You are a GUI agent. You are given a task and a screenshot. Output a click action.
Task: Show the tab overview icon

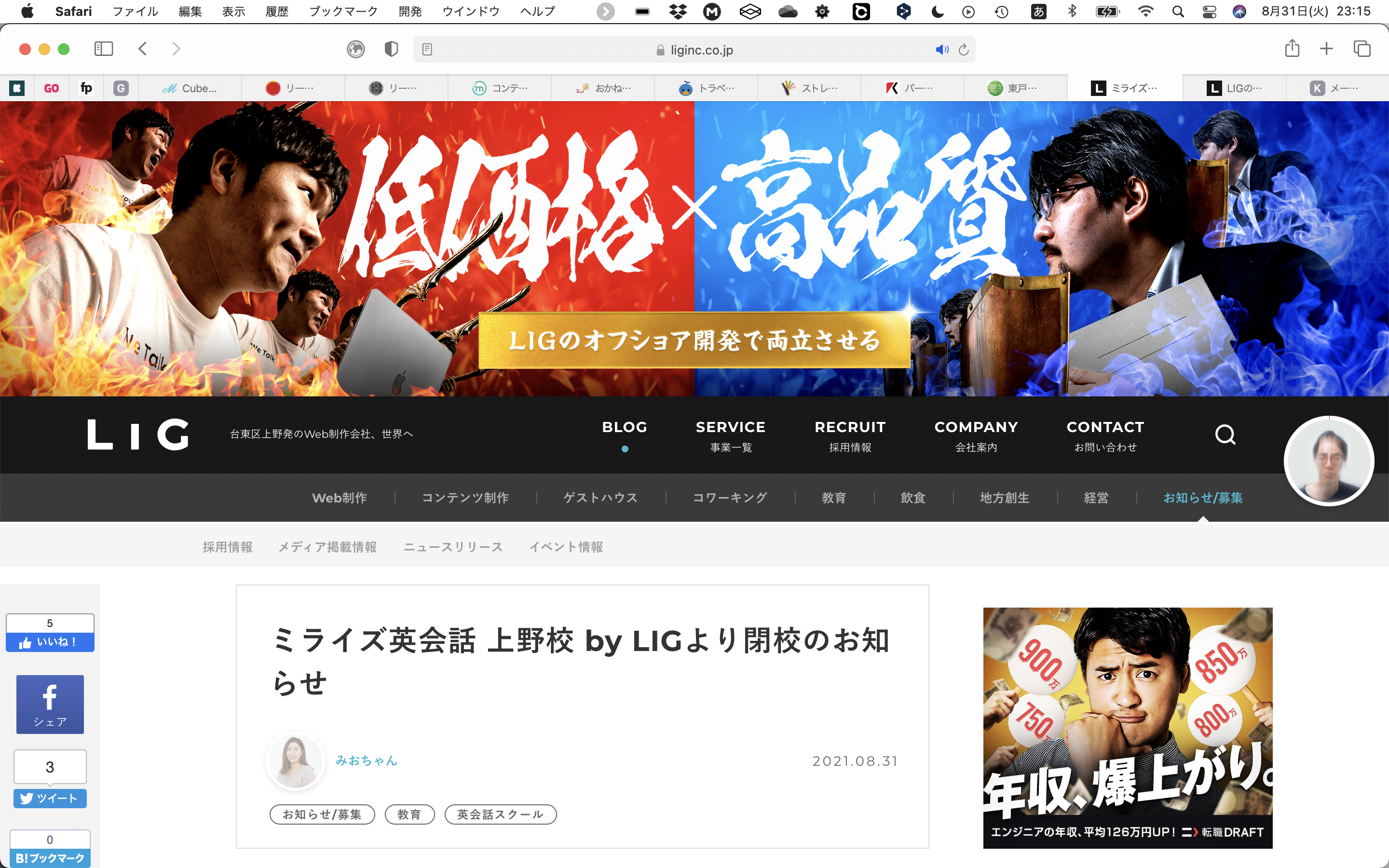click(x=1362, y=49)
